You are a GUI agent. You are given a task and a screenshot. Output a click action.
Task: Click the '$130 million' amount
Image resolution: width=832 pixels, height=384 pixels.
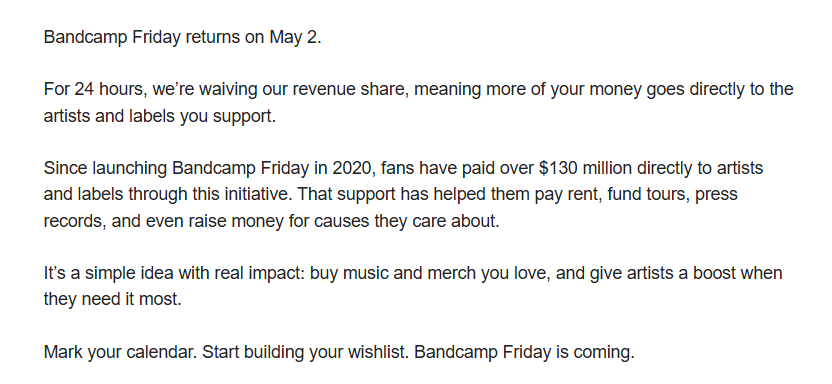click(x=585, y=168)
